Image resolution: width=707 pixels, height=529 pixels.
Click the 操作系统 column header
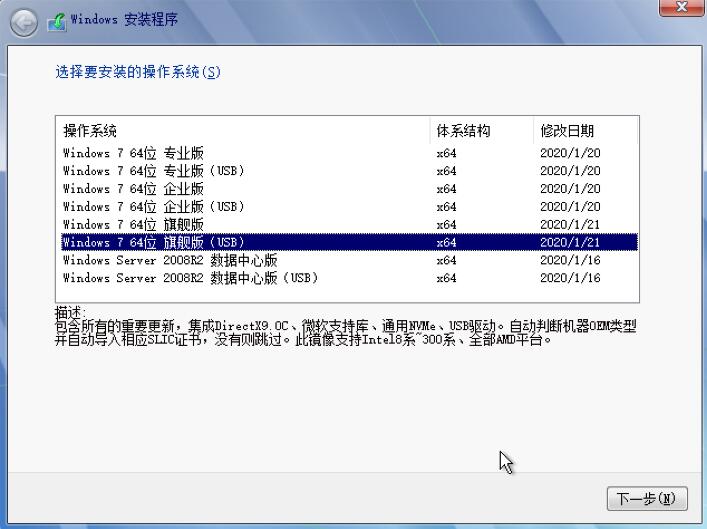pos(90,131)
